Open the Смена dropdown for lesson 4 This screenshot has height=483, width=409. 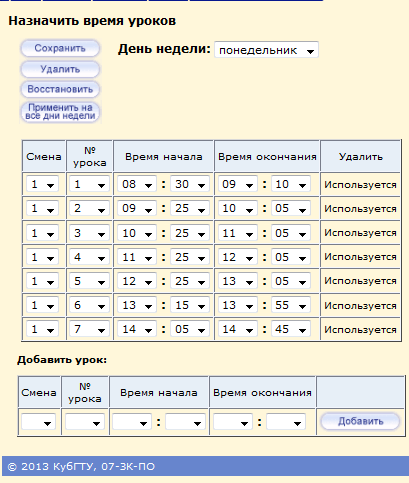pyautogui.click(x=42, y=257)
